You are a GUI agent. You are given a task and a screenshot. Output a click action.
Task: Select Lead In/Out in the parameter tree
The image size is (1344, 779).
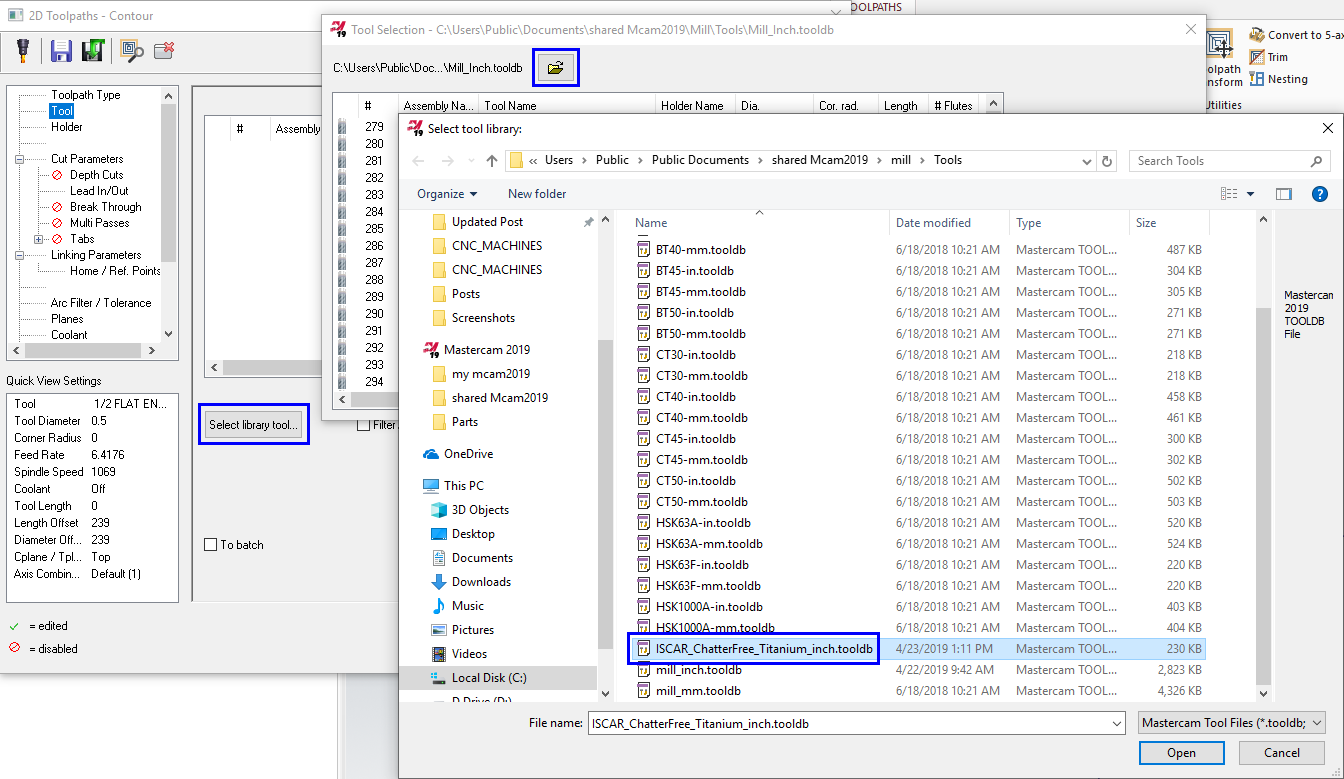pos(99,191)
